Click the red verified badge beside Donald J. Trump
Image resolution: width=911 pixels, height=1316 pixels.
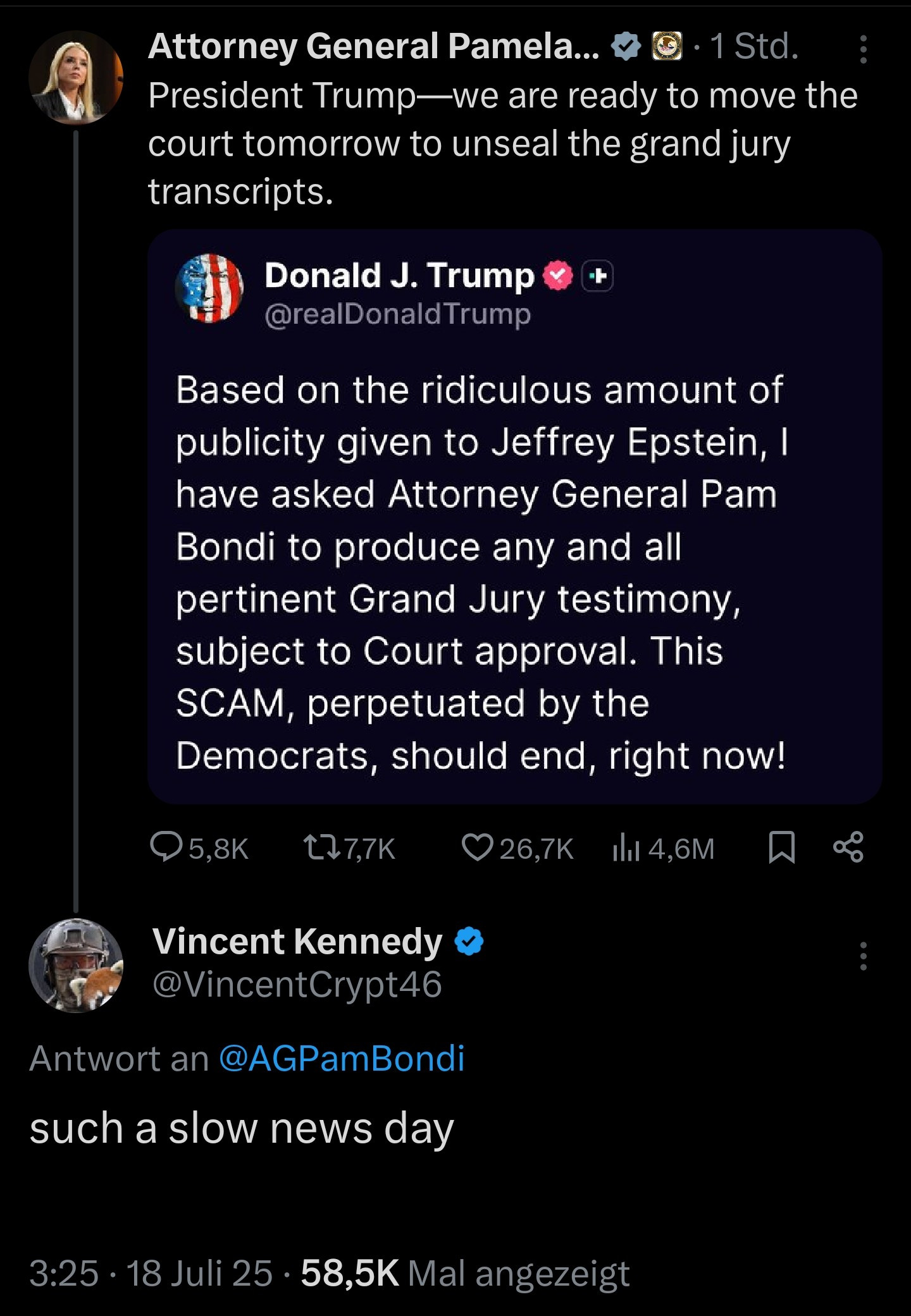558,276
